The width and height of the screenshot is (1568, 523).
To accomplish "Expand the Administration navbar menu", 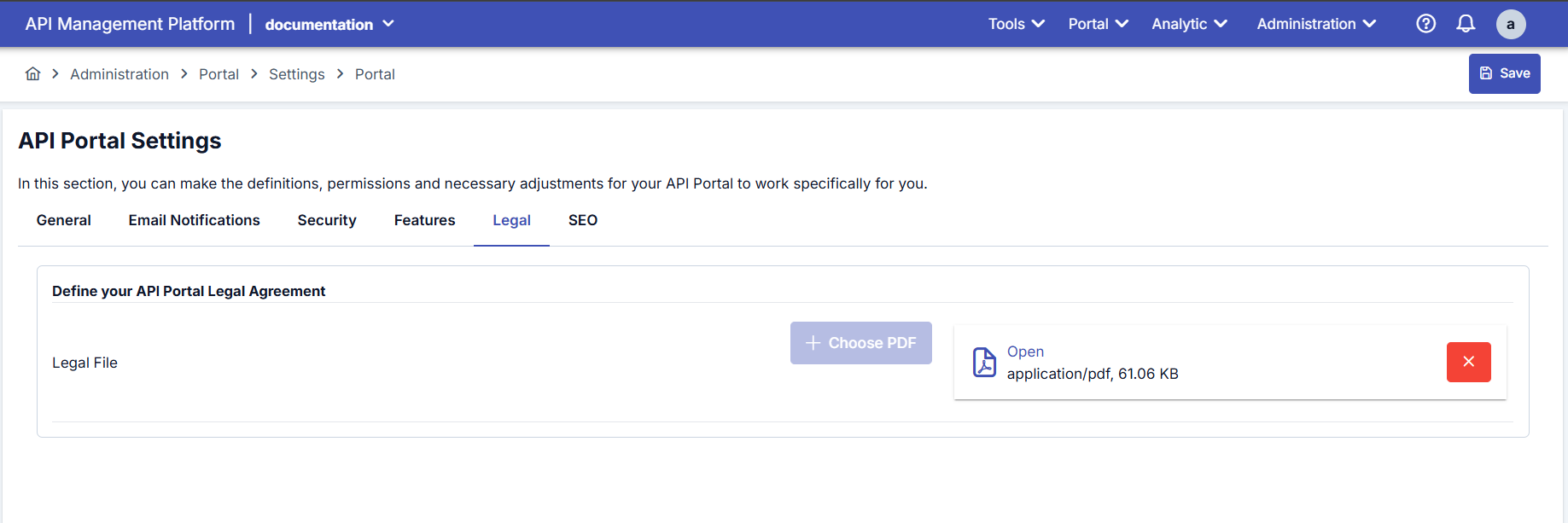I will pos(1316,24).
